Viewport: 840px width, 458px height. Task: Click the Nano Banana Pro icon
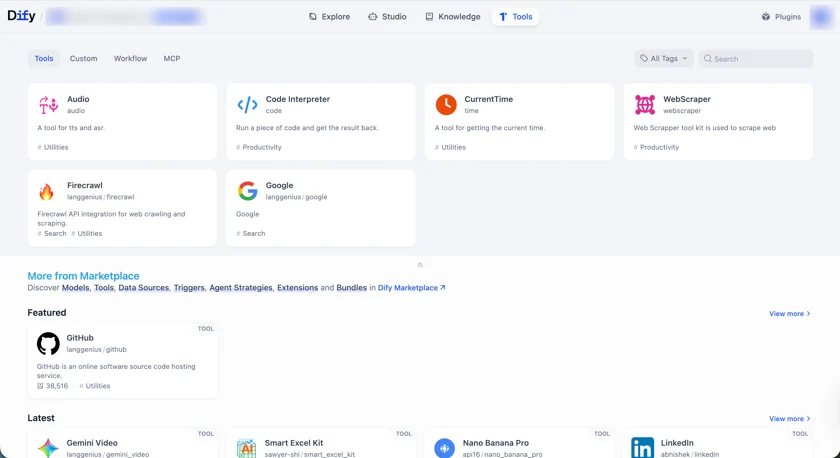tap(444, 448)
